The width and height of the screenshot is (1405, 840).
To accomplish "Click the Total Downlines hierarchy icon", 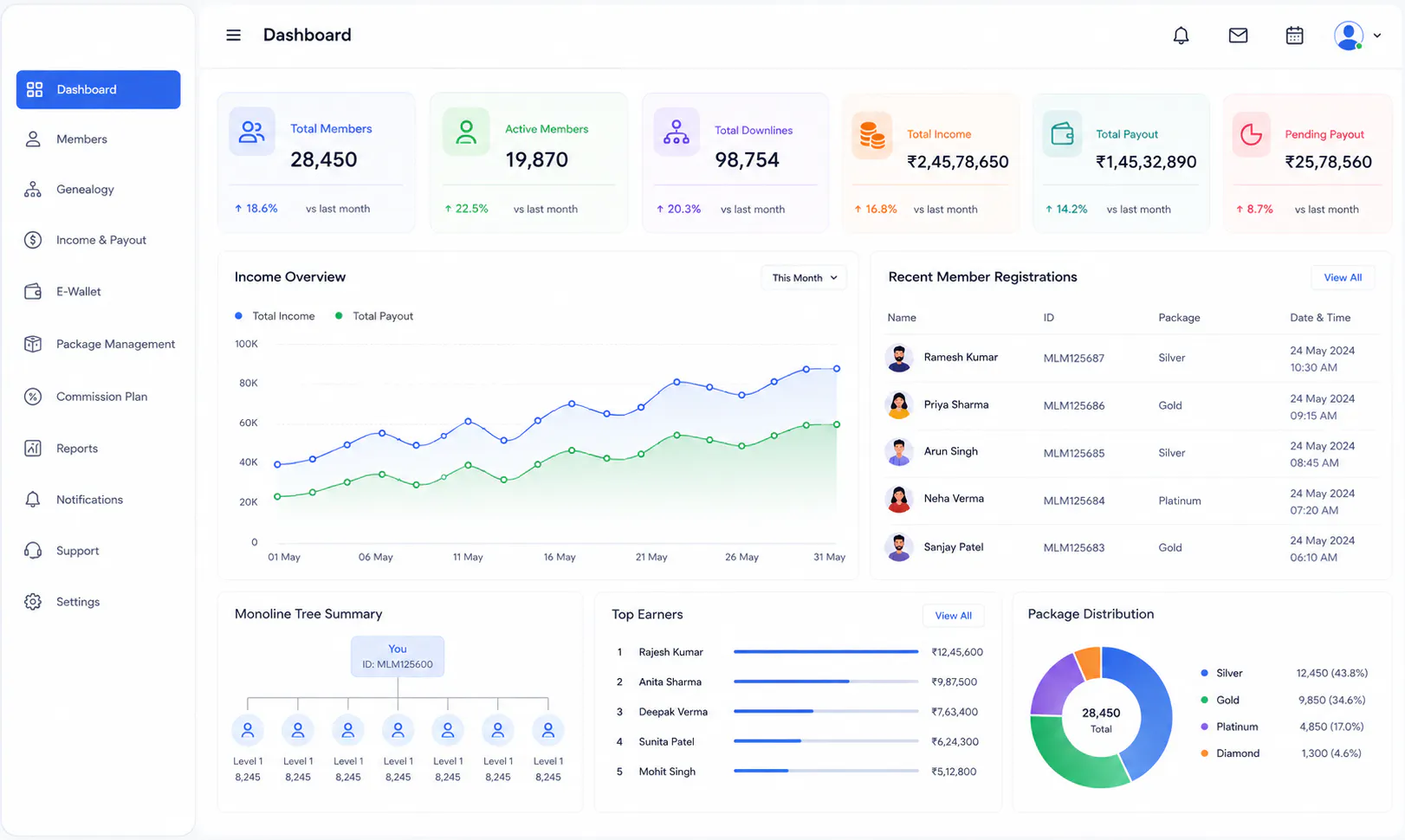I will pyautogui.click(x=677, y=132).
